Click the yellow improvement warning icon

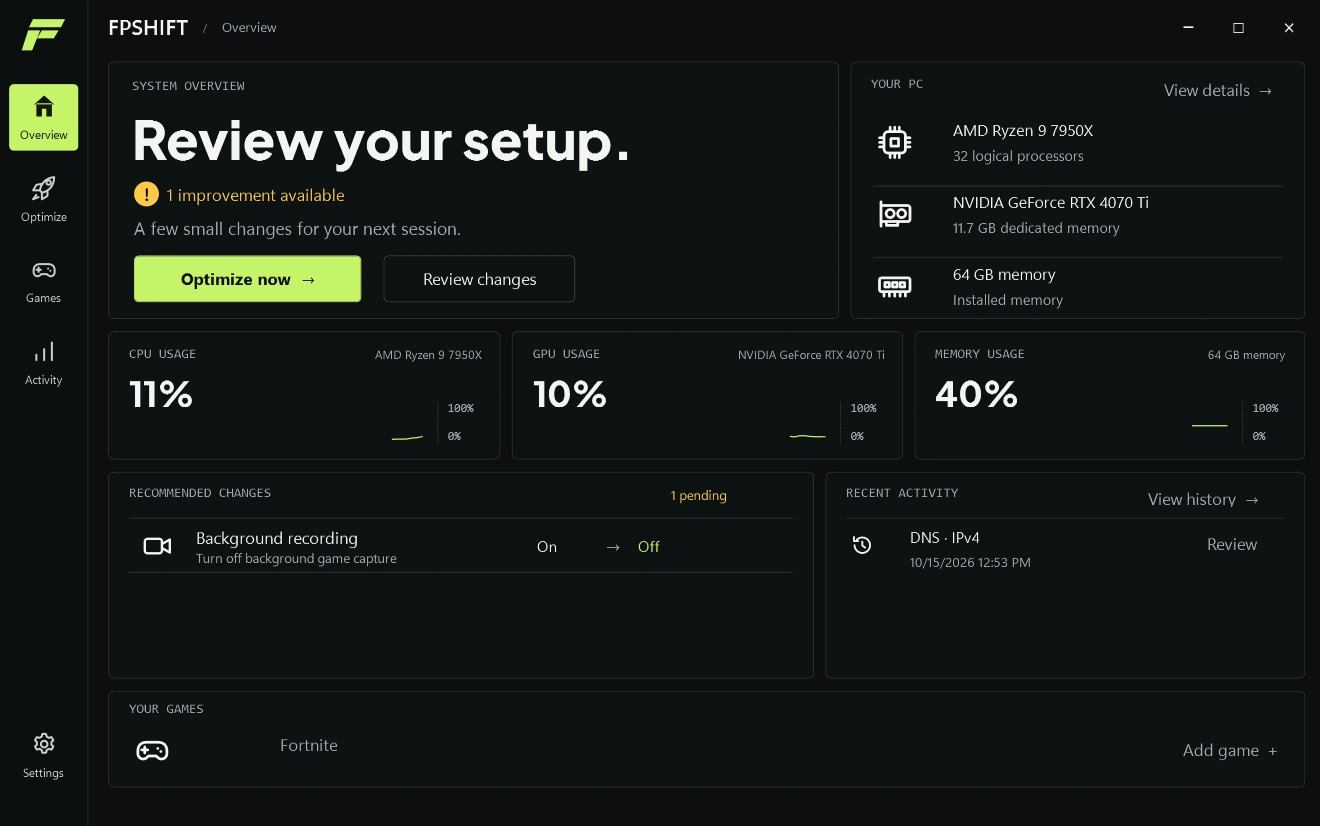point(146,194)
